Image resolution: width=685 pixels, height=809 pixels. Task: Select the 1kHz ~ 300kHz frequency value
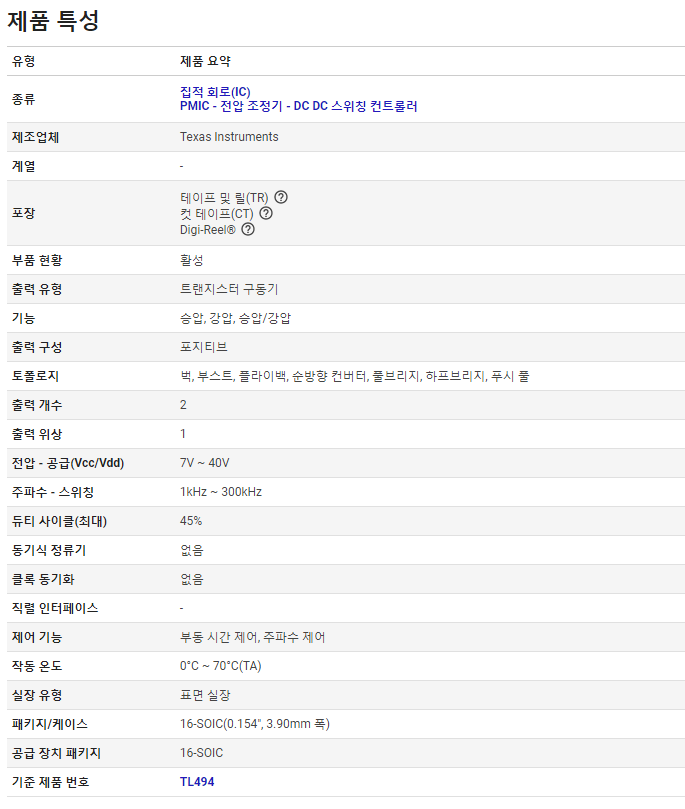[x=221, y=492]
